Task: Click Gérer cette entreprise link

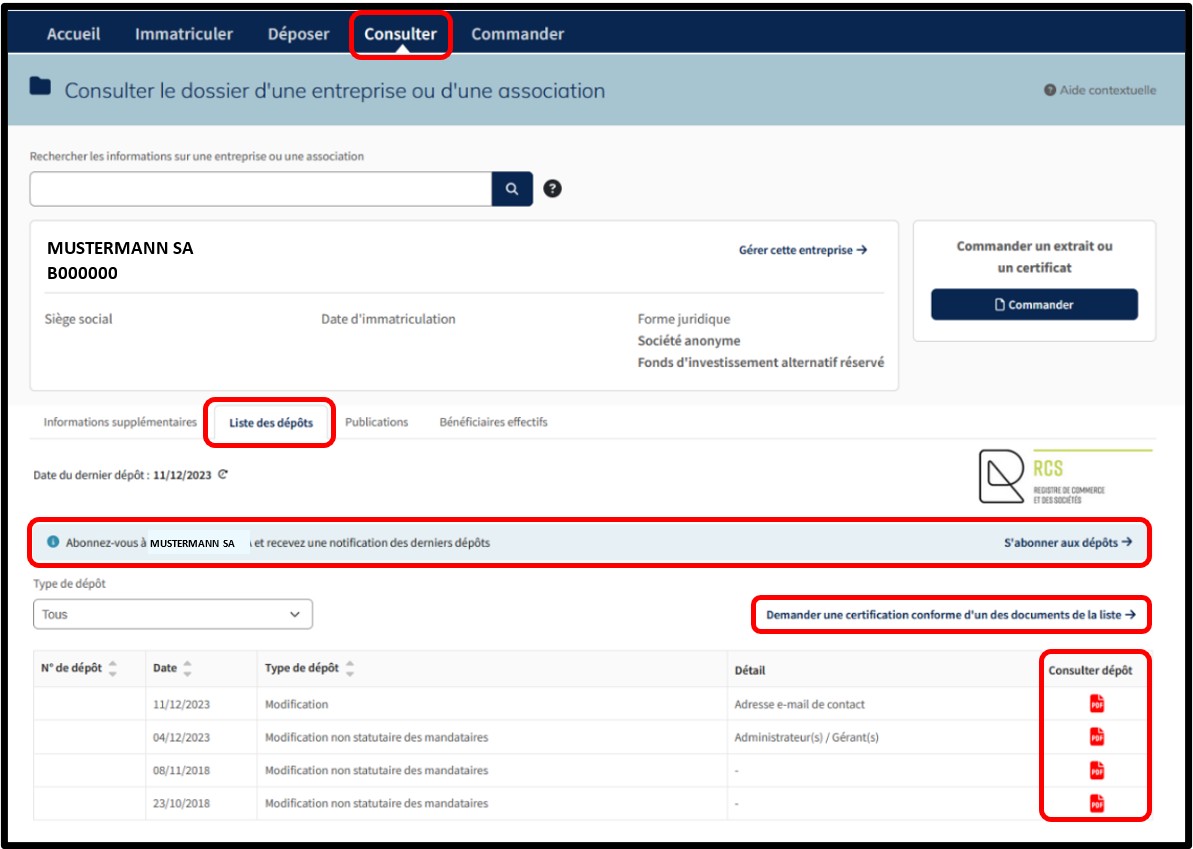Action: click(x=802, y=250)
